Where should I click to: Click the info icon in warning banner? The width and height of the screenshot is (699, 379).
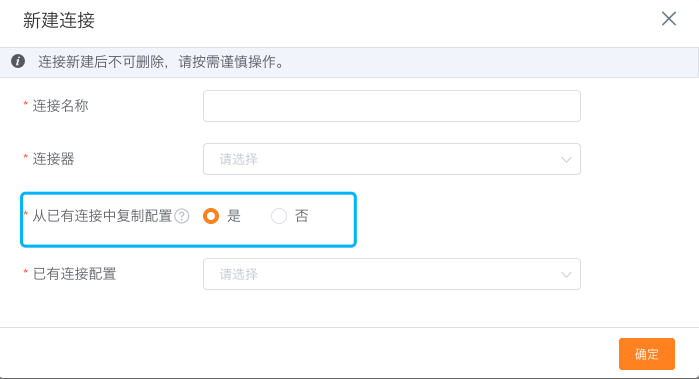click(x=18, y=61)
